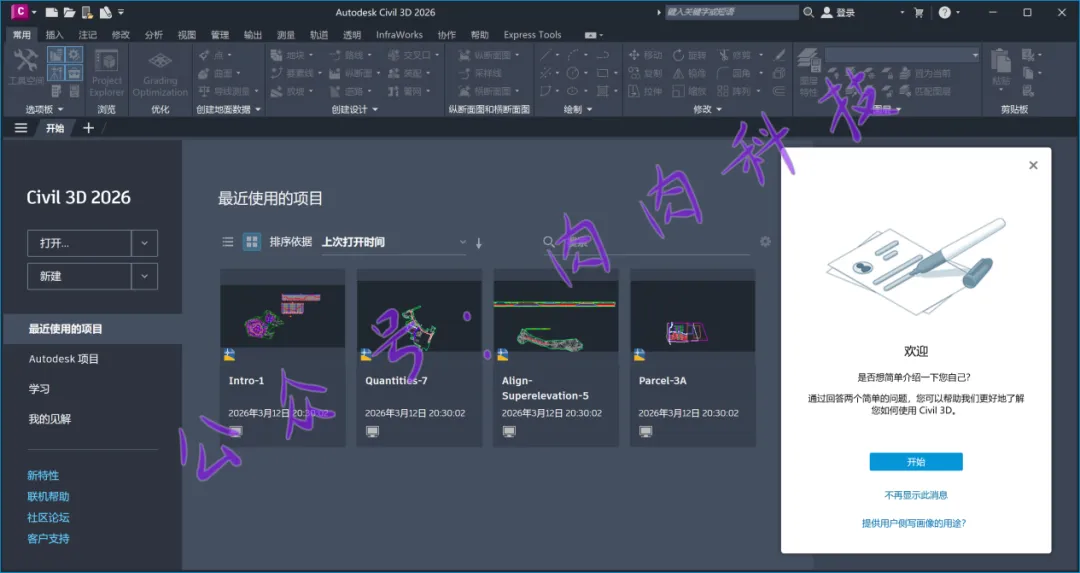Switch recent projects to list view

click(228, 242)
